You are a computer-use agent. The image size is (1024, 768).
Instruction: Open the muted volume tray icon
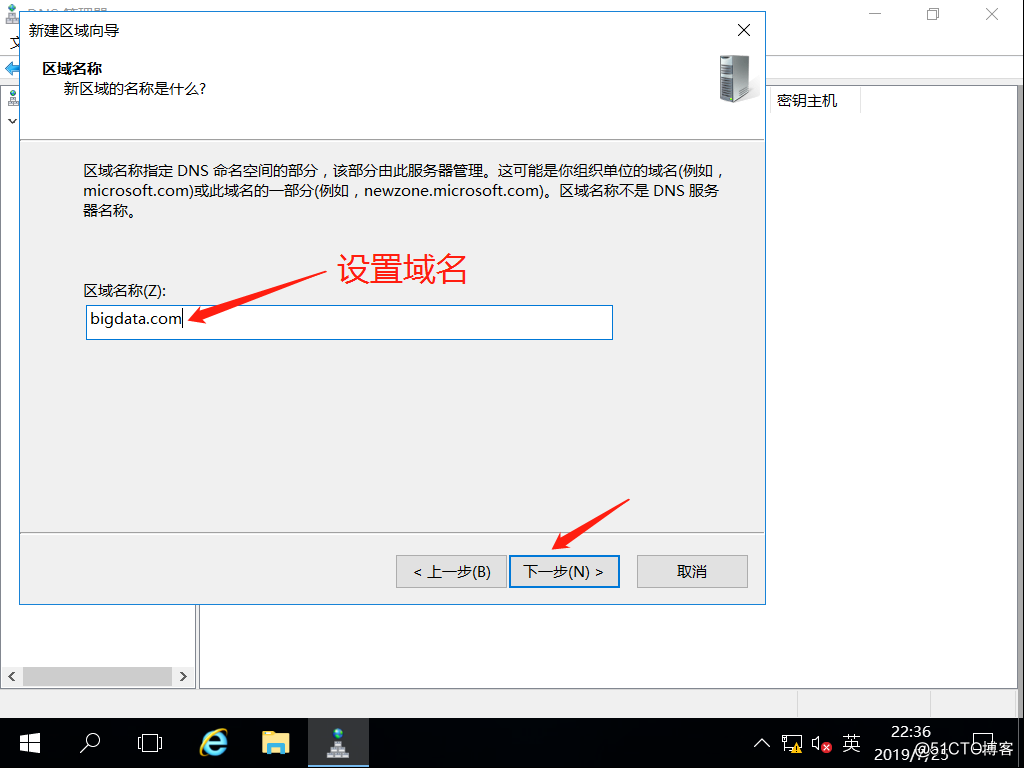821,743
